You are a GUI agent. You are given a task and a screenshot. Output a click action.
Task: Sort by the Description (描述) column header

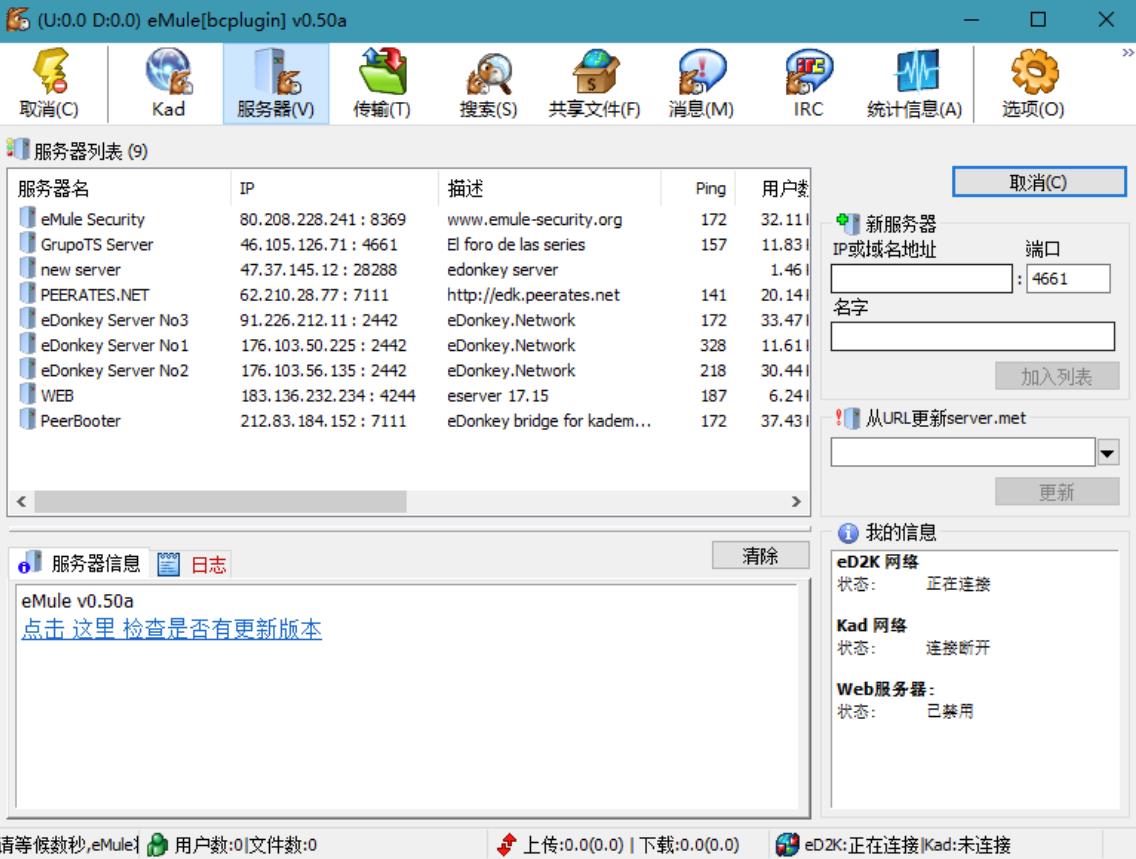(x=550, y=189)
